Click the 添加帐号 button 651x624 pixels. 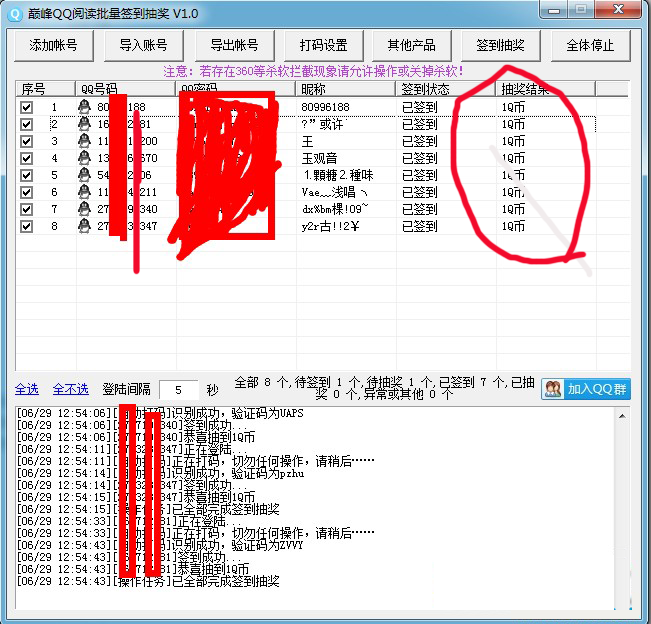[54, 45]
